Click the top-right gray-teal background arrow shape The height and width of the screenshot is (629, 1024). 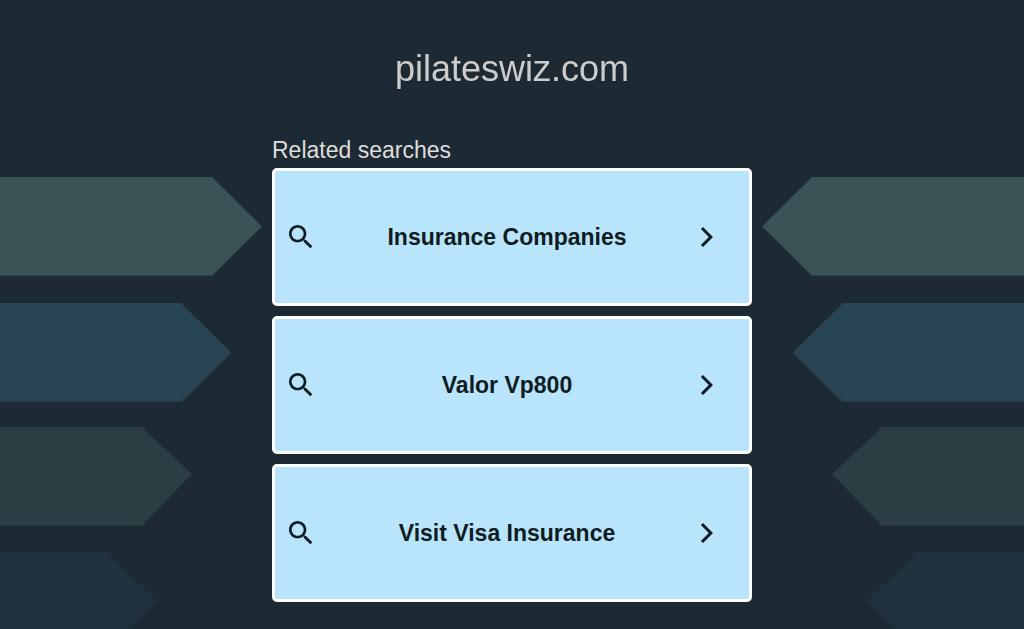pyautogui.click(x=900, y=226)
